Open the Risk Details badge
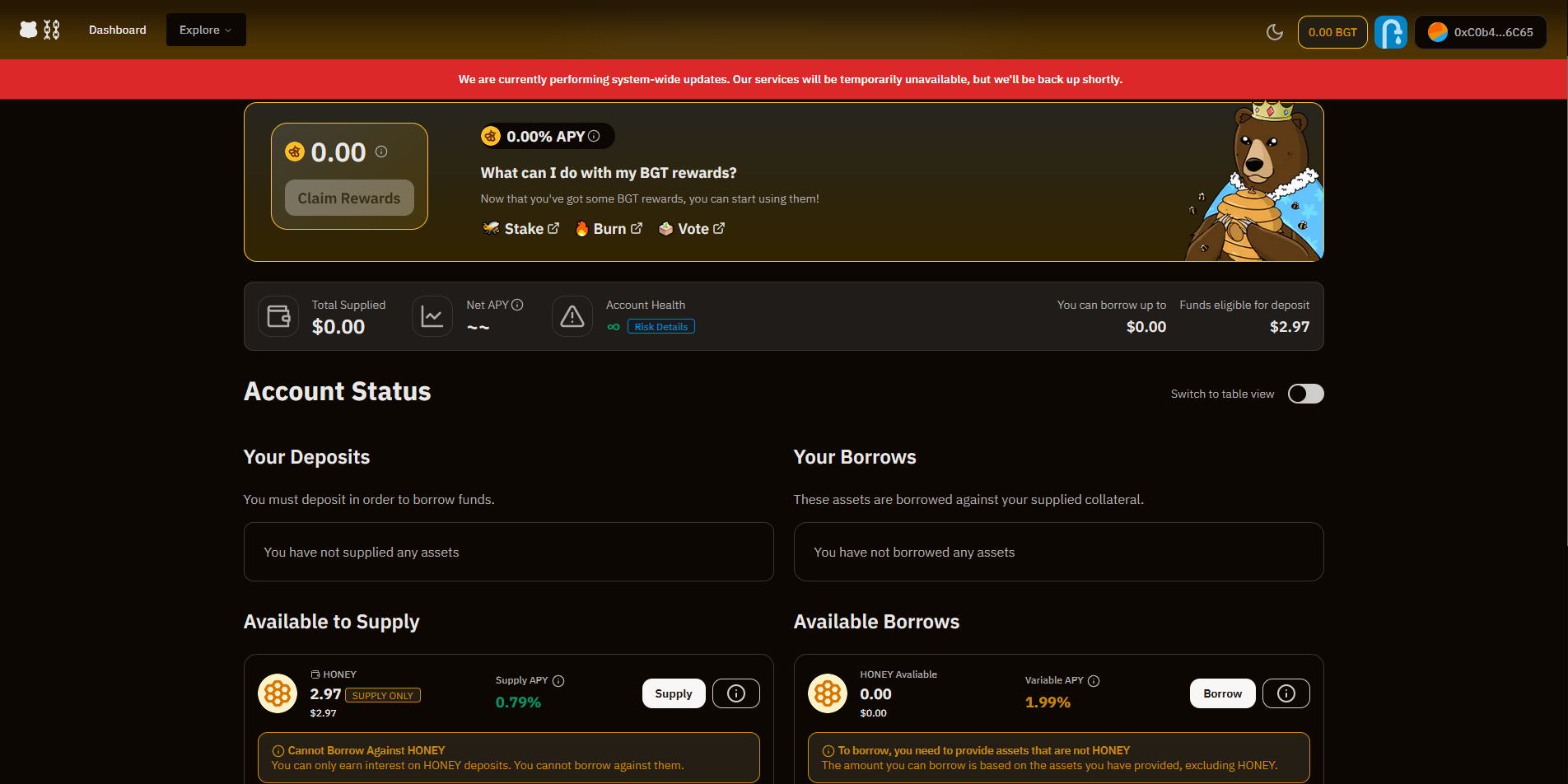 pyautogui.click(x=660, y=327)
